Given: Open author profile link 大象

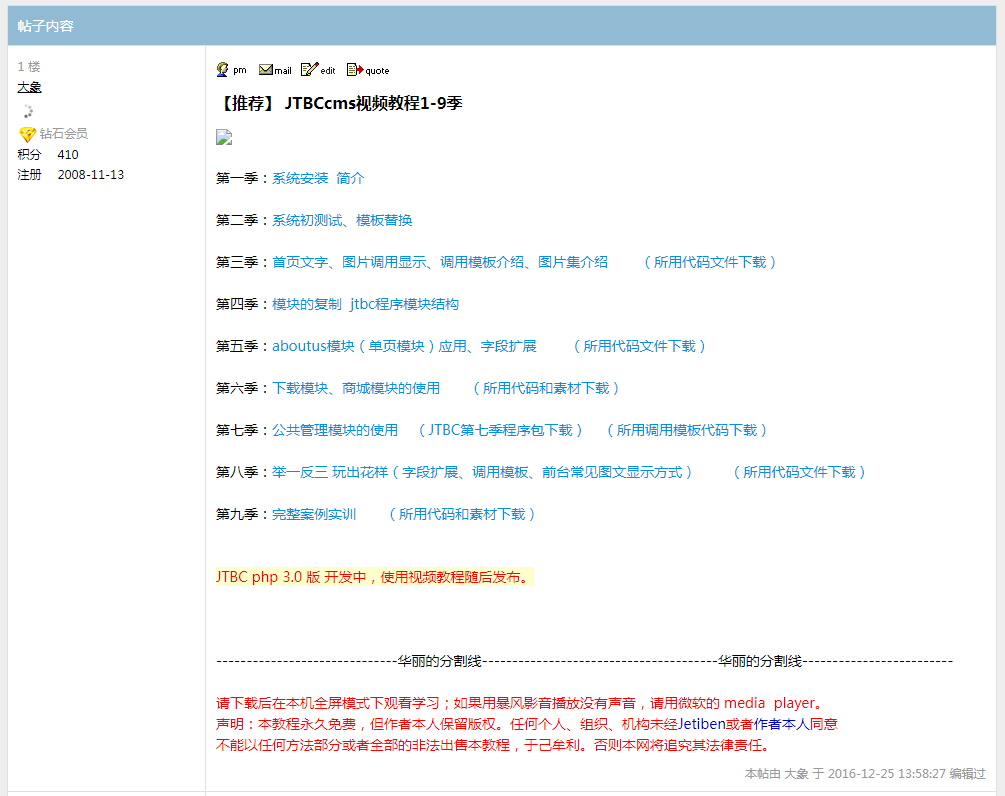Looking at the screenshot, I should tap(29, 87).
